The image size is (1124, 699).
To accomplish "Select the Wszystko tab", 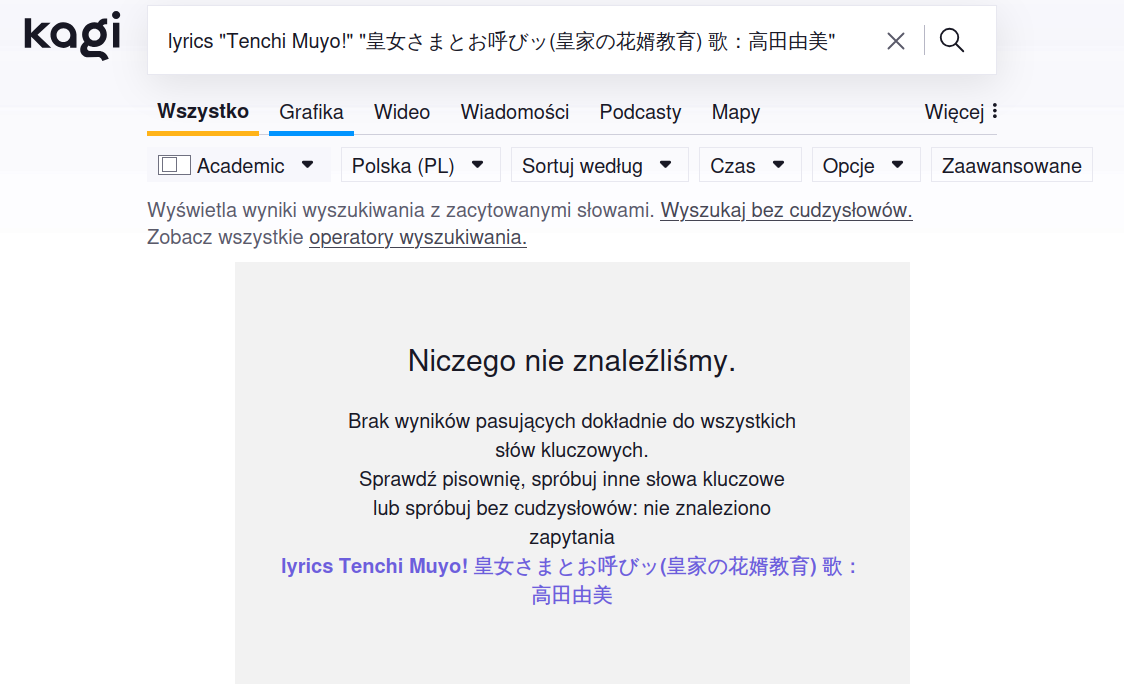I will (203, 111).
